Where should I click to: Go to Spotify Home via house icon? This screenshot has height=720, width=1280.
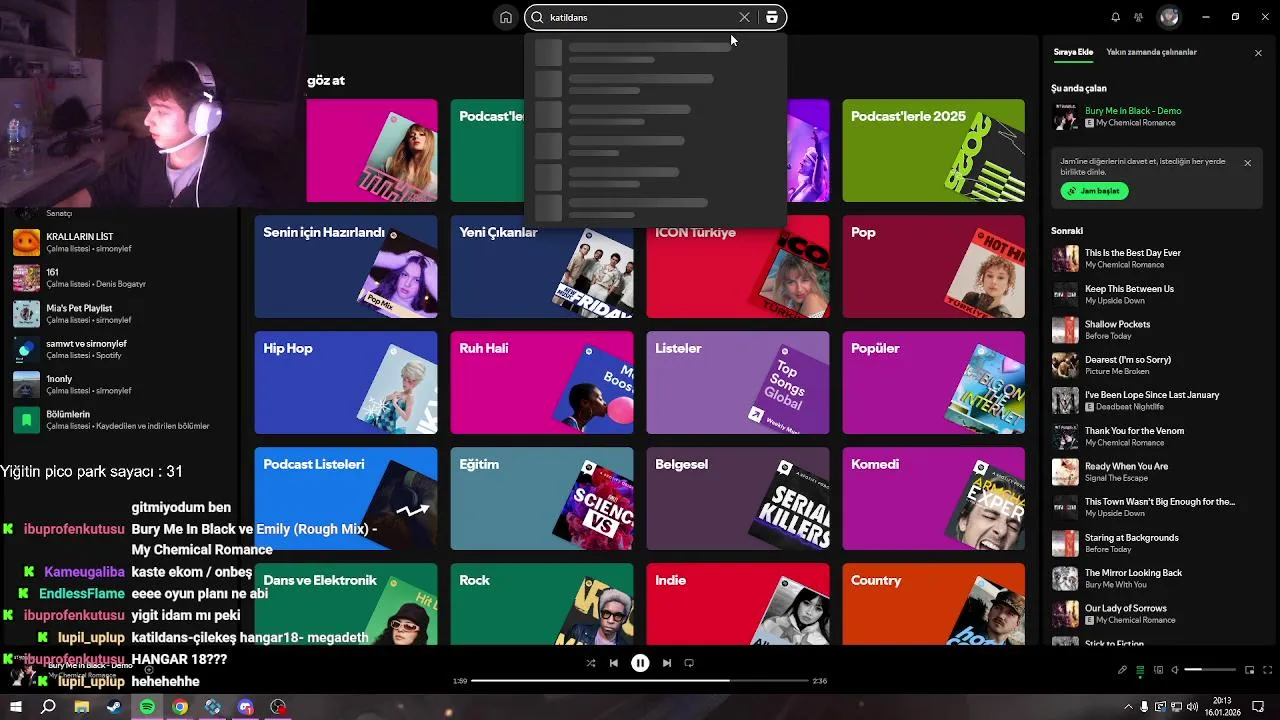pos(506,17)
